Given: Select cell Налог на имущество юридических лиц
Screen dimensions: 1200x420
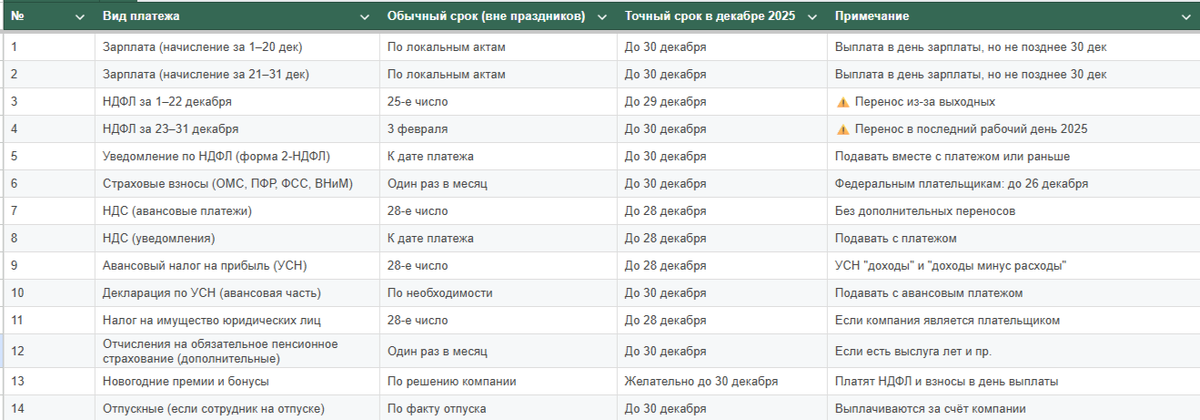Looking at the screenshot, I should pos(238,320).
